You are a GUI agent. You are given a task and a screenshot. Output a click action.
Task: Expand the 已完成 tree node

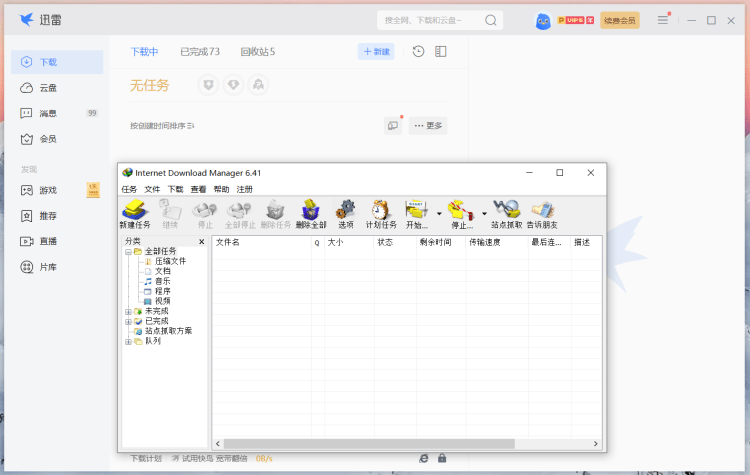pyautogui.click(x=128, y=321)
